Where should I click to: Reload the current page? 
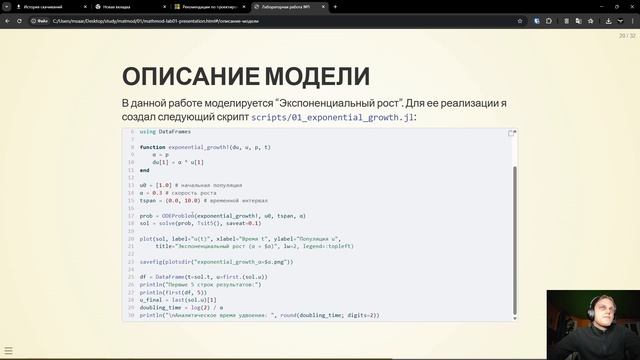(x=19, y=21)
